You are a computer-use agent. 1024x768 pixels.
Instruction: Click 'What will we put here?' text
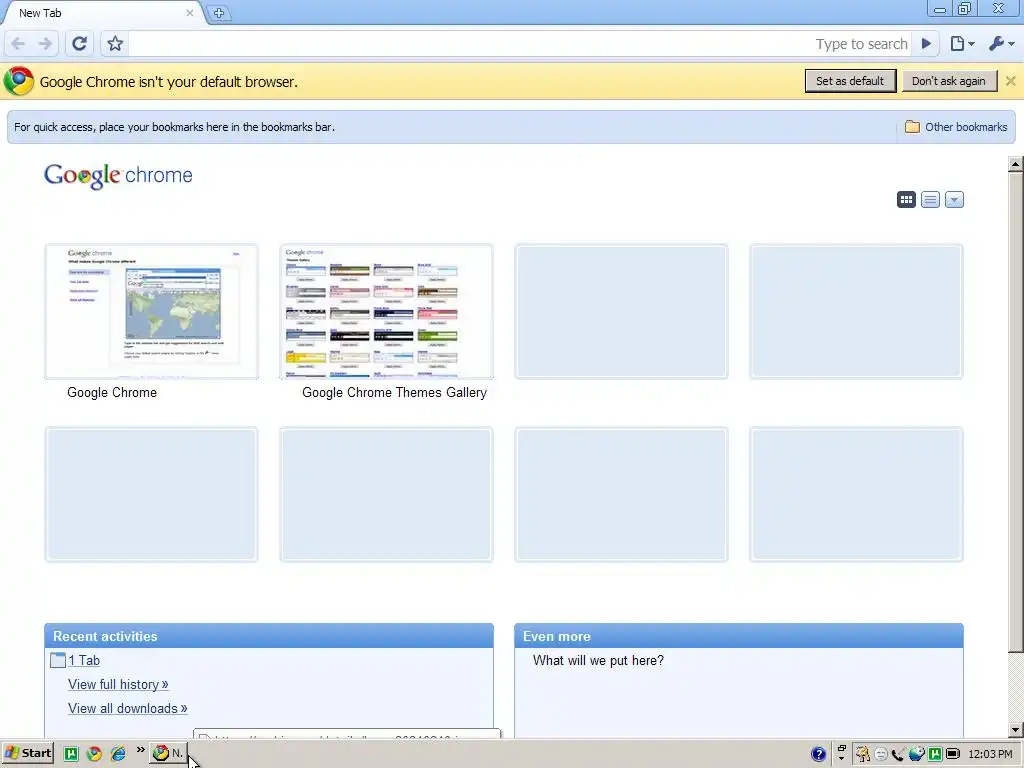pos(598,660)
